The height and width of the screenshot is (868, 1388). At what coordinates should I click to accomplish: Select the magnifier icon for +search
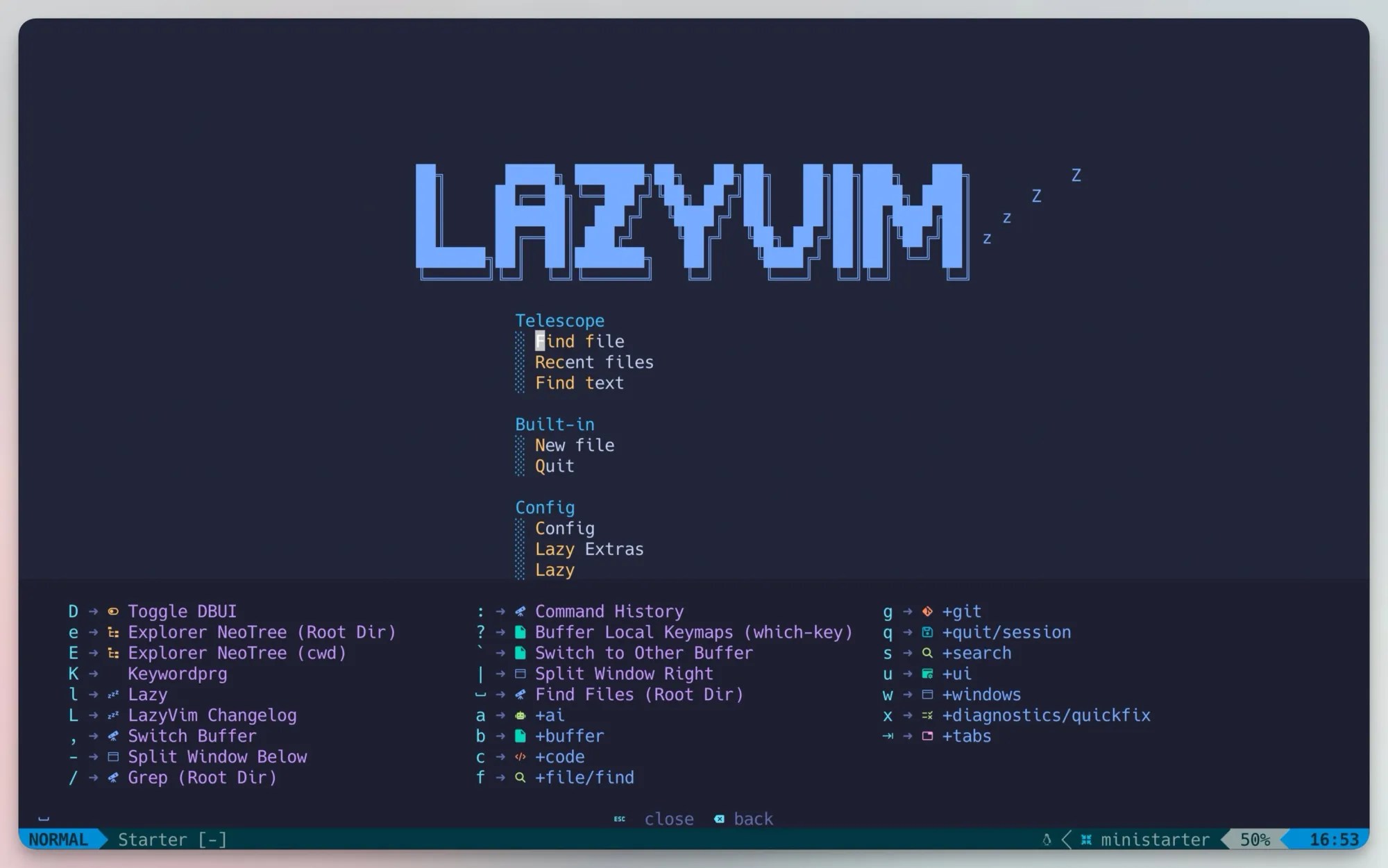tap(926, 653)
